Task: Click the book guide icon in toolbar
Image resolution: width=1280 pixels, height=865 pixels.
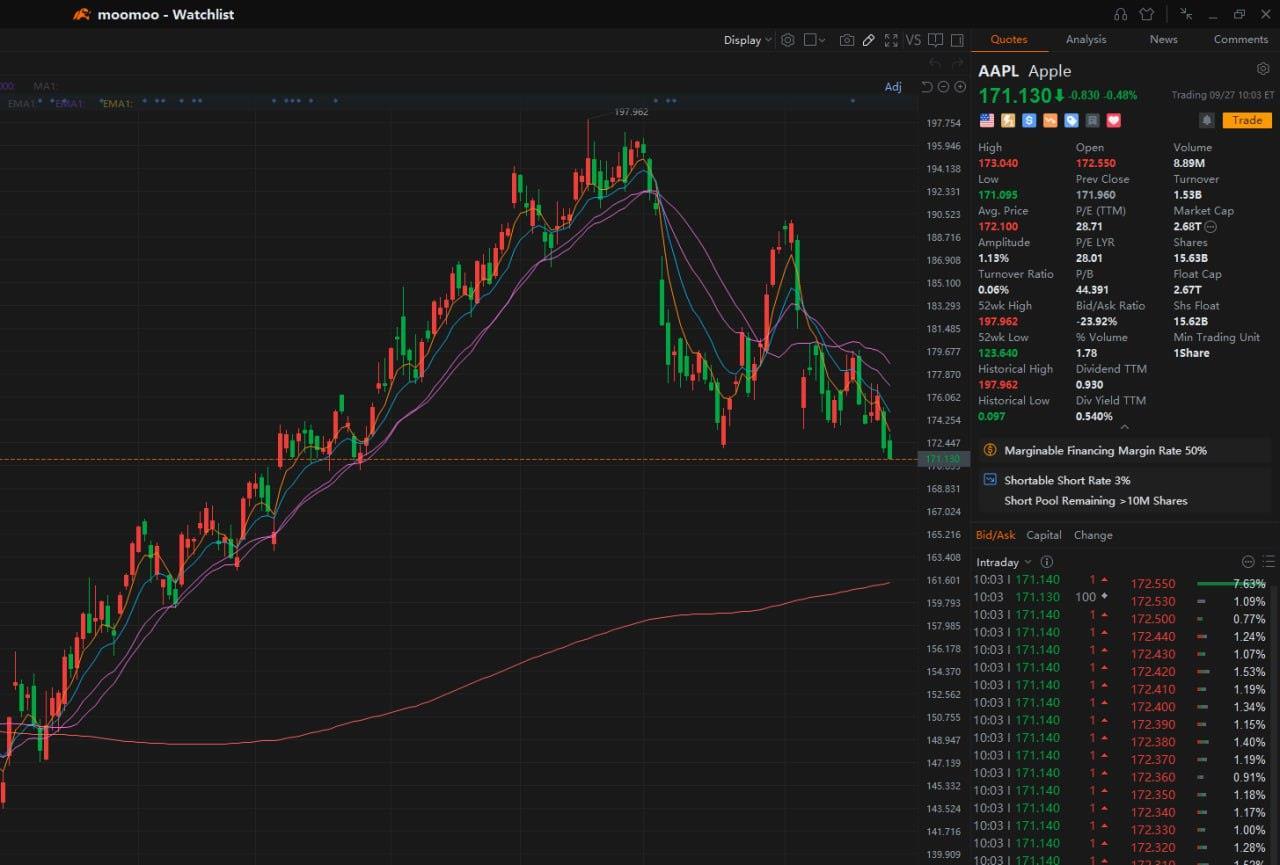Action: [935, 40]
